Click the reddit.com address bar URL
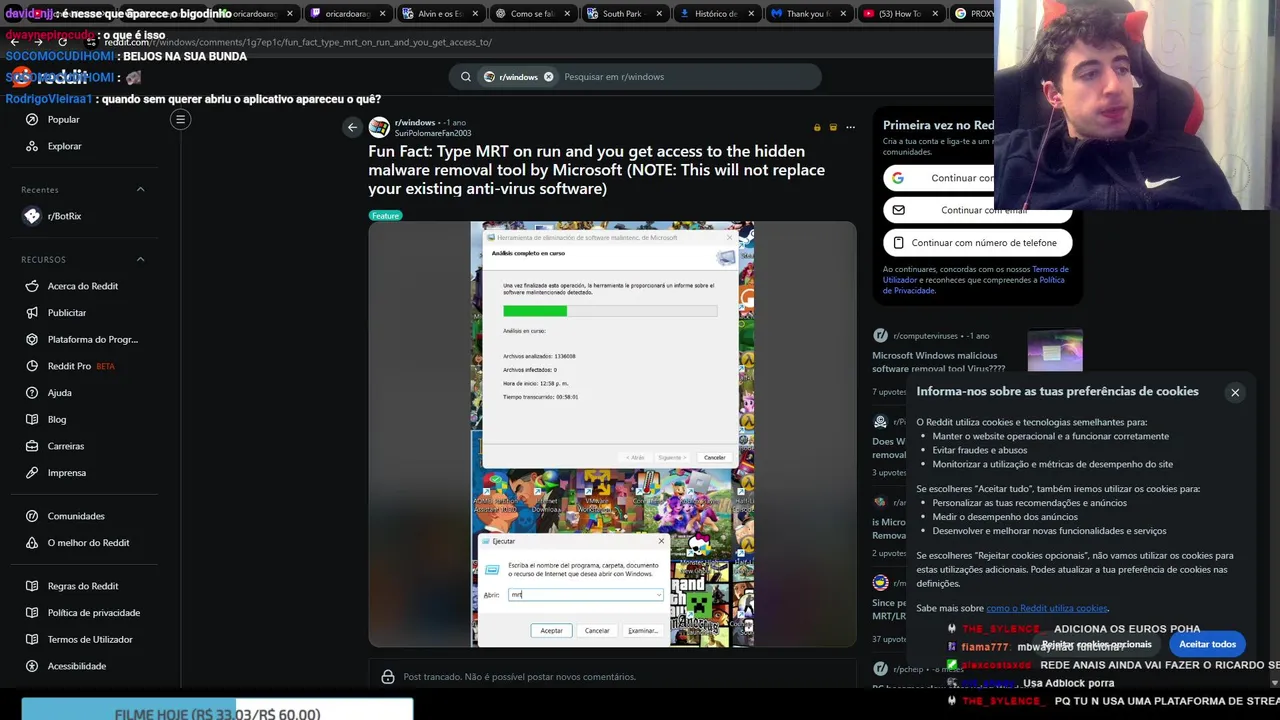This screenshot has height=720, width=1280. (298, 42)
